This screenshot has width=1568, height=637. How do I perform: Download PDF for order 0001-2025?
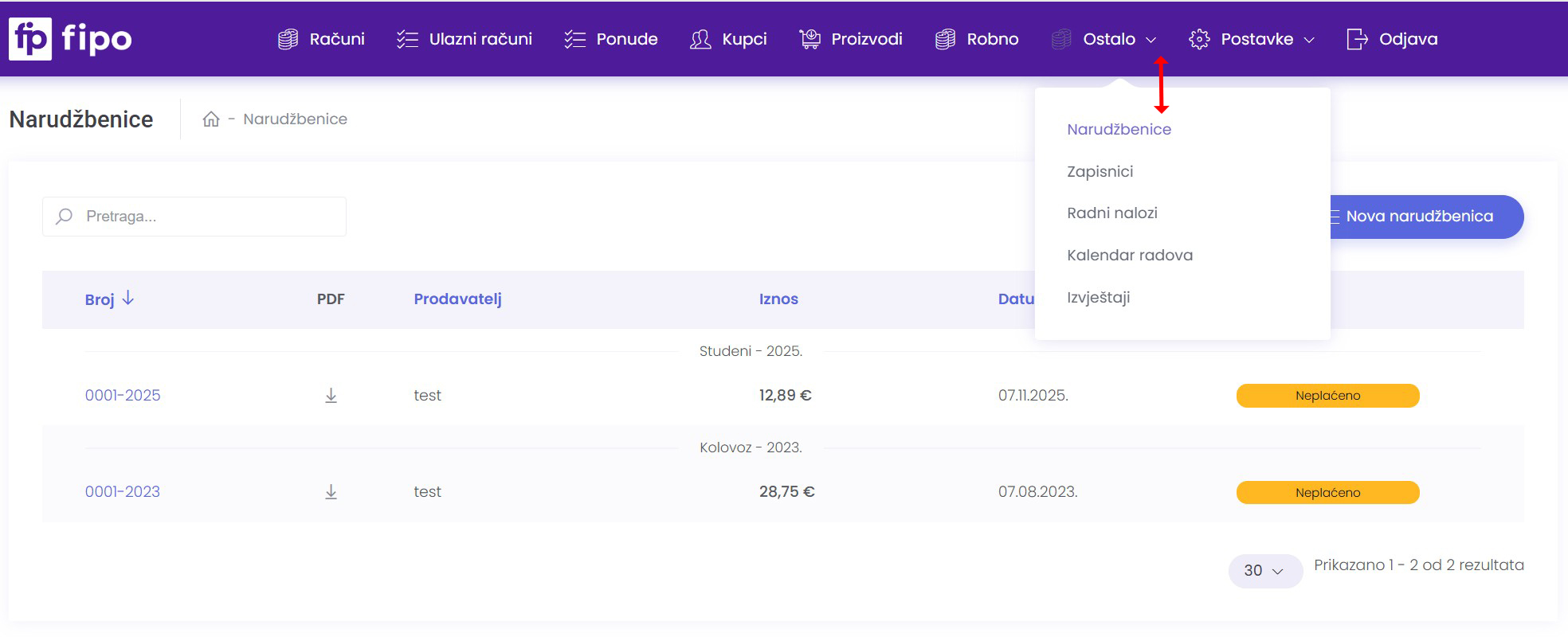pyautogui.click(x=331, y=396)
